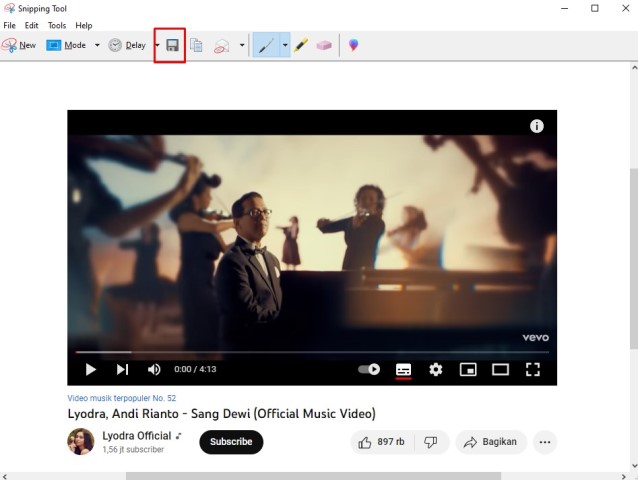Click the vertical scrollbar down arrow
Image resolution: width=638 pixels, height=480 pixels.
click(x=634, y=465)
